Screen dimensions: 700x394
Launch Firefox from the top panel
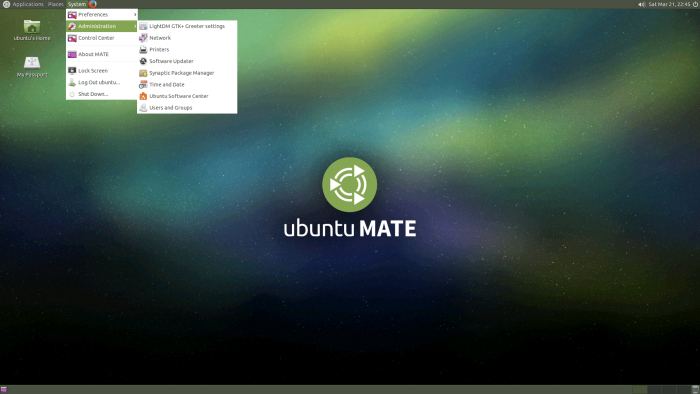92,4
